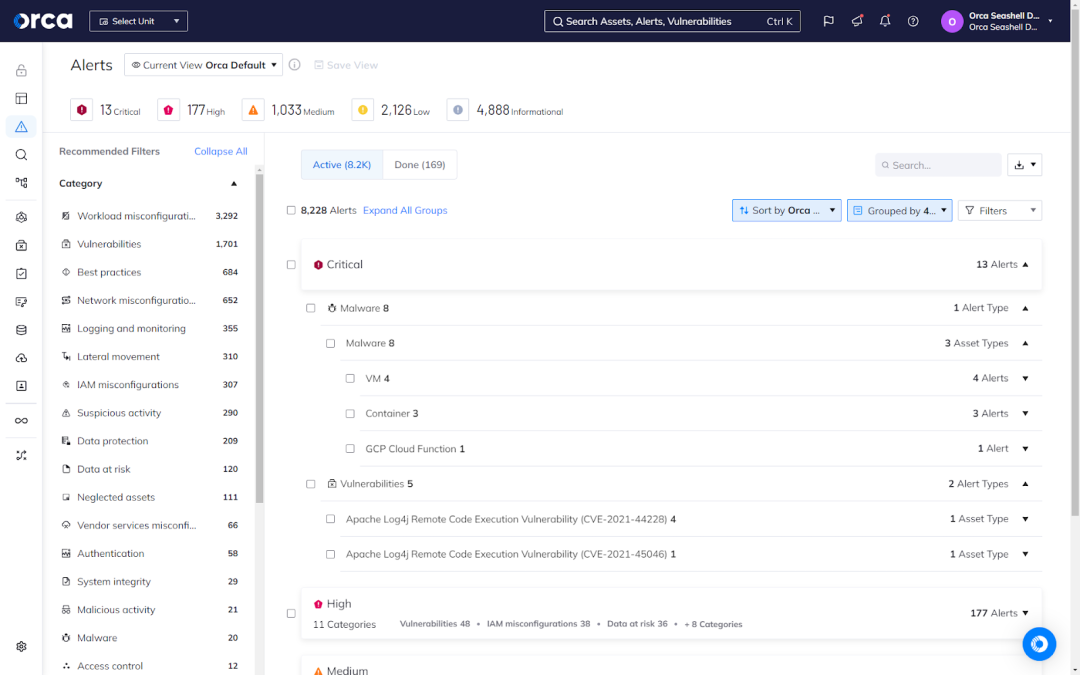
Task: Click the Critical severity count icon
Action: tap(82, 110)
